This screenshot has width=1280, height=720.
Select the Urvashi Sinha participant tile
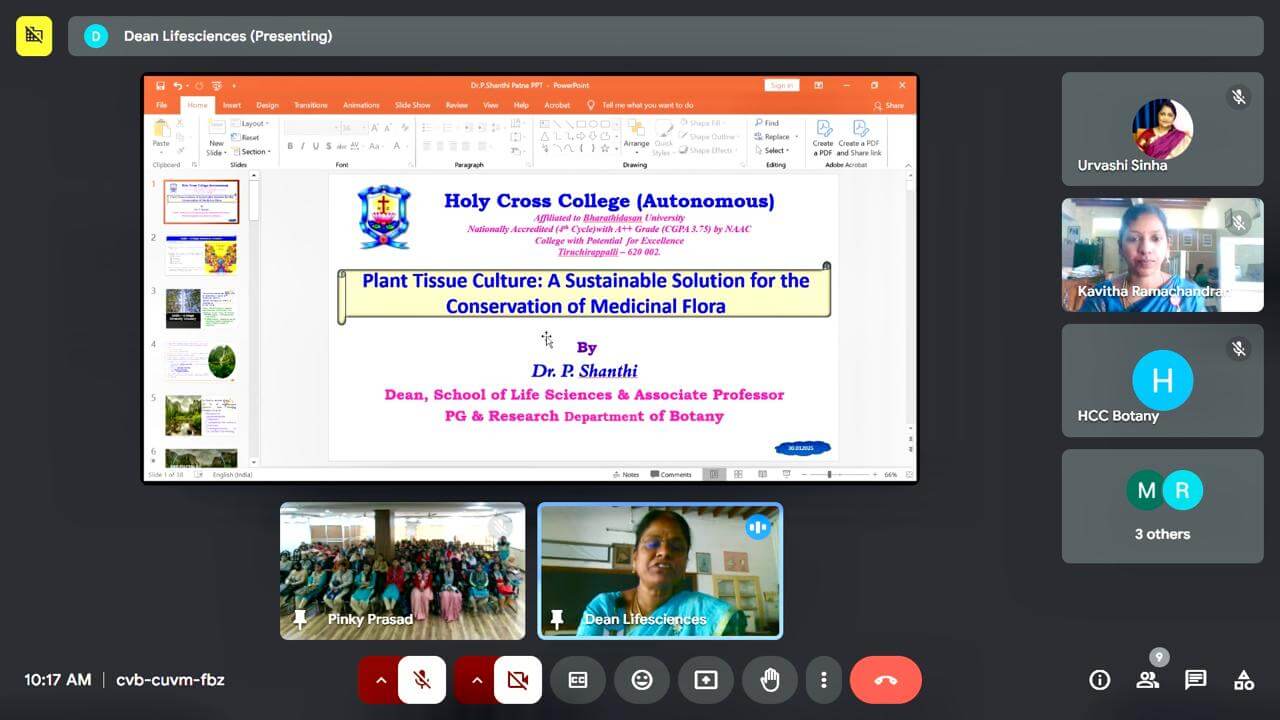1162,129
